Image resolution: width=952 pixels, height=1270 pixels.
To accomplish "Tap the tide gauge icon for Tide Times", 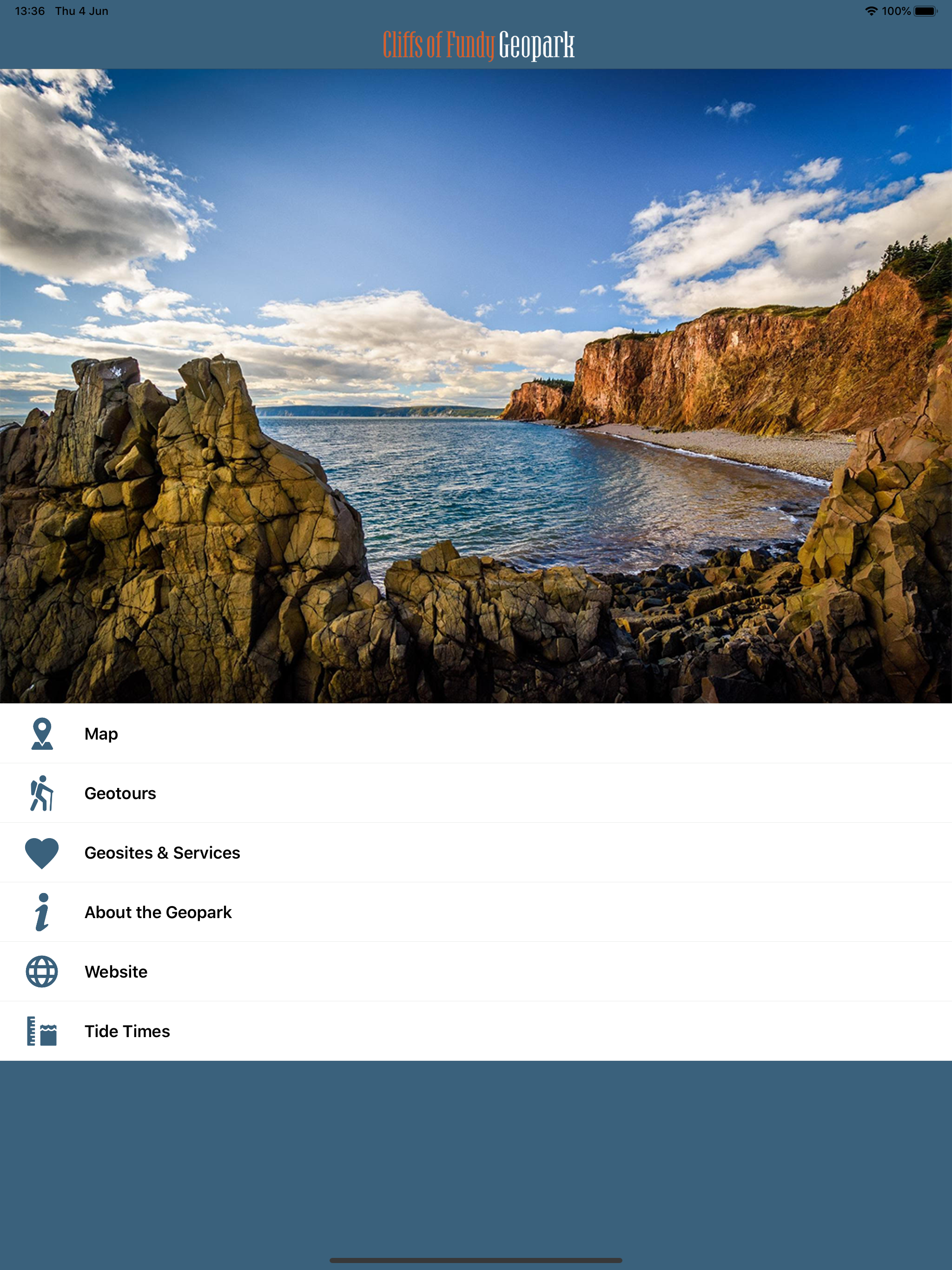I will point(42,1031).
